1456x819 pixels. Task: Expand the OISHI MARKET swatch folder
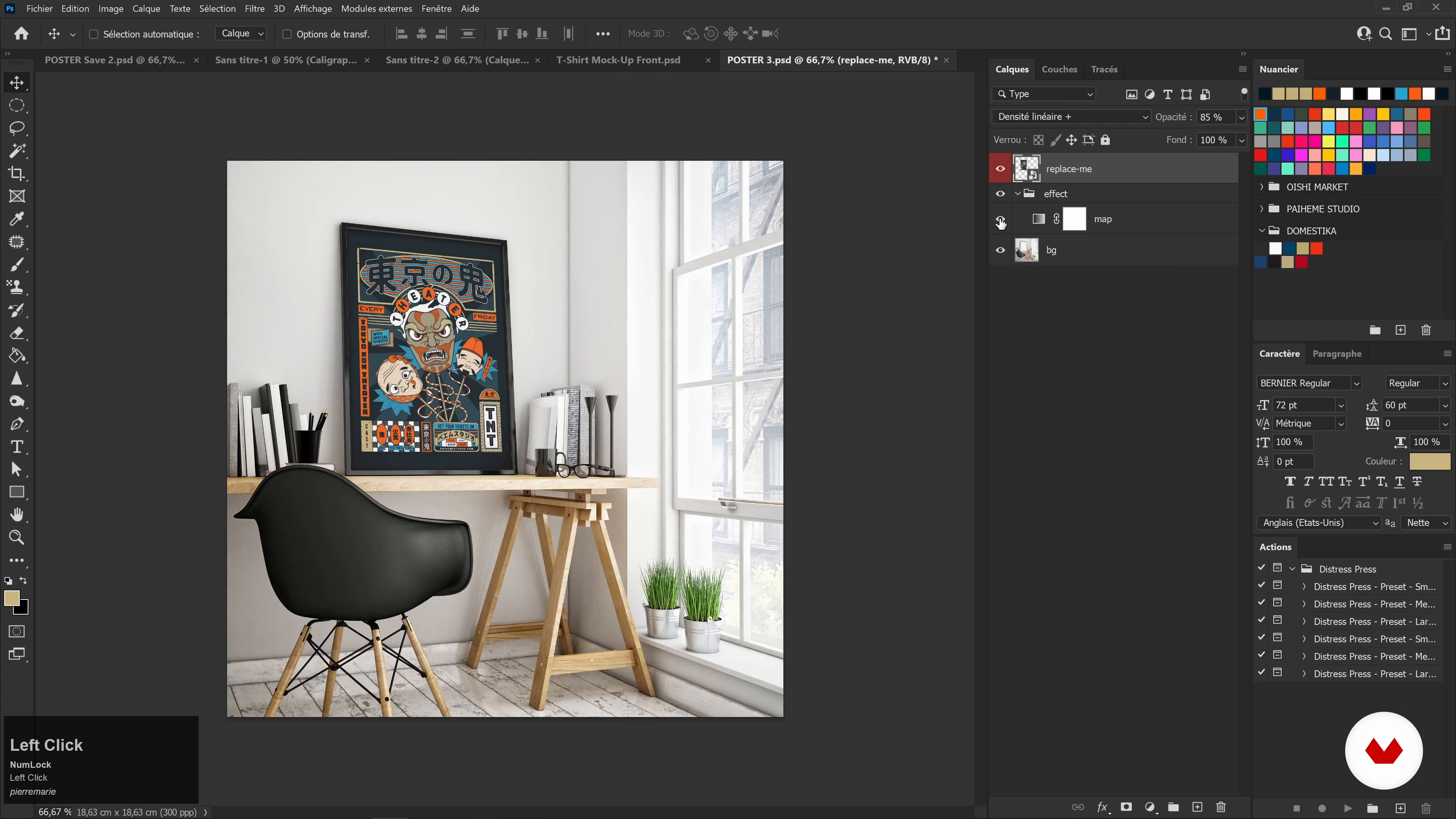[x=1261, y=187]
